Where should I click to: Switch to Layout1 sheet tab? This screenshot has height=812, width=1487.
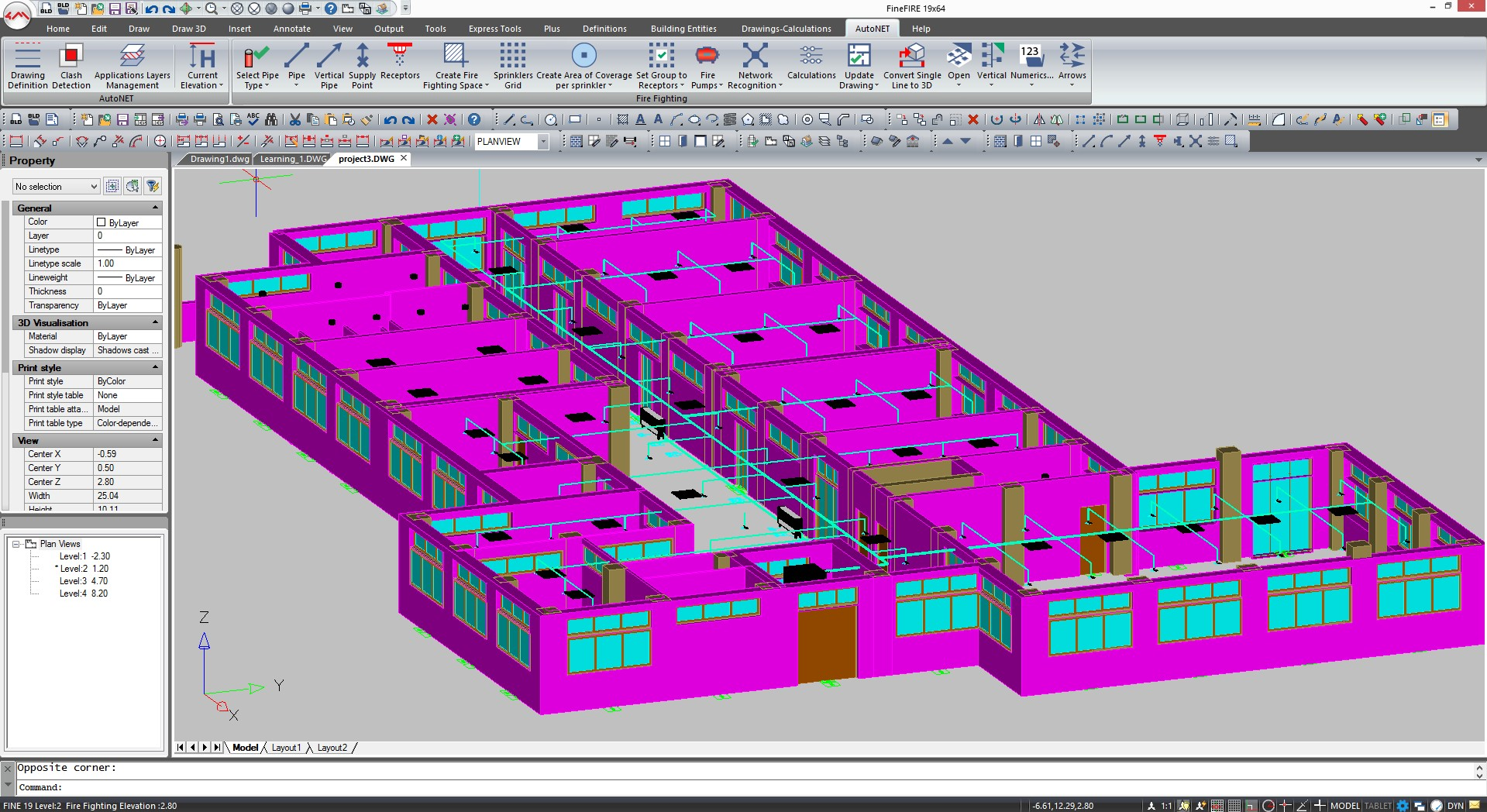pos(285,748)
